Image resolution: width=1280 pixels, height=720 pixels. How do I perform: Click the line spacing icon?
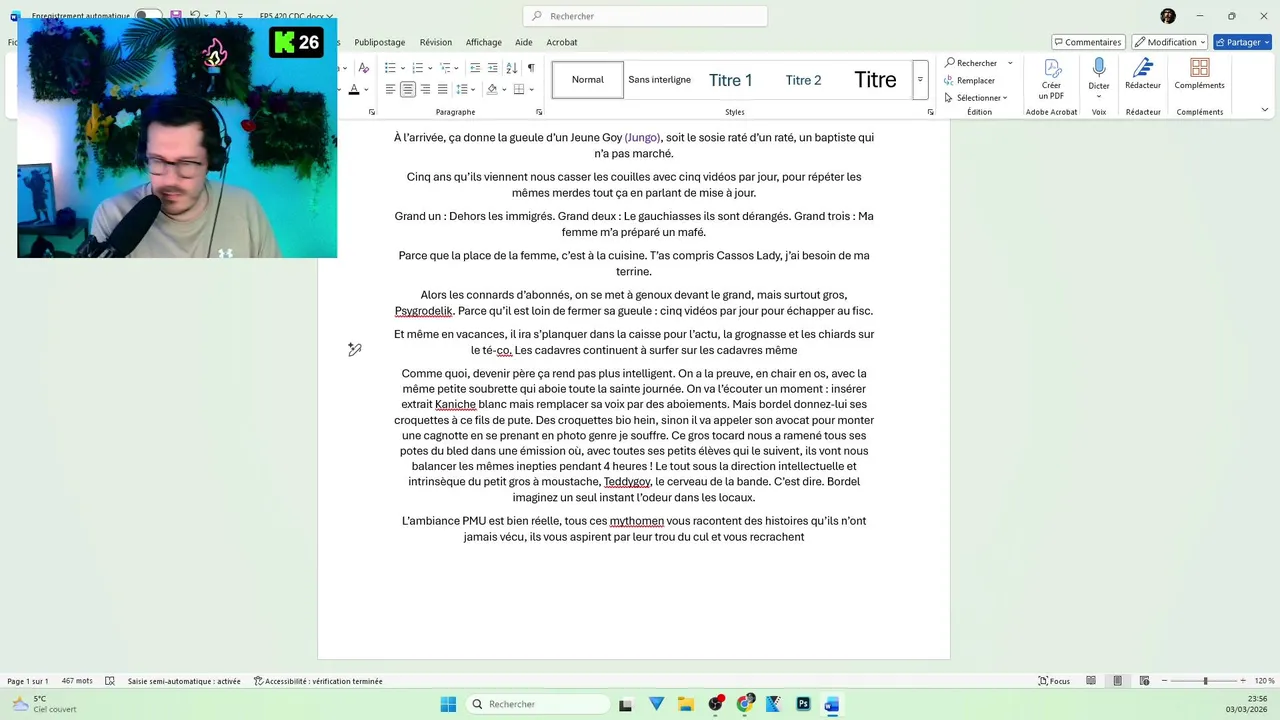click(x=463, y=89)
